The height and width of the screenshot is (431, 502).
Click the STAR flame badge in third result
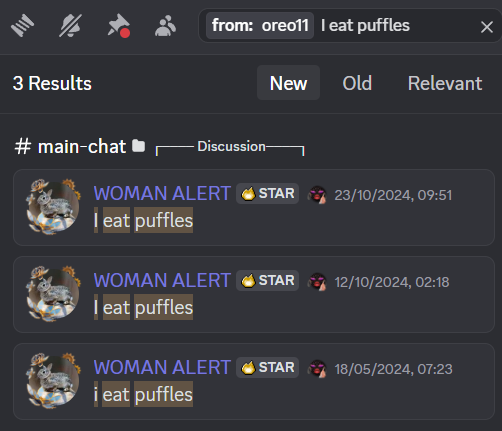click(x=267, y=367)
